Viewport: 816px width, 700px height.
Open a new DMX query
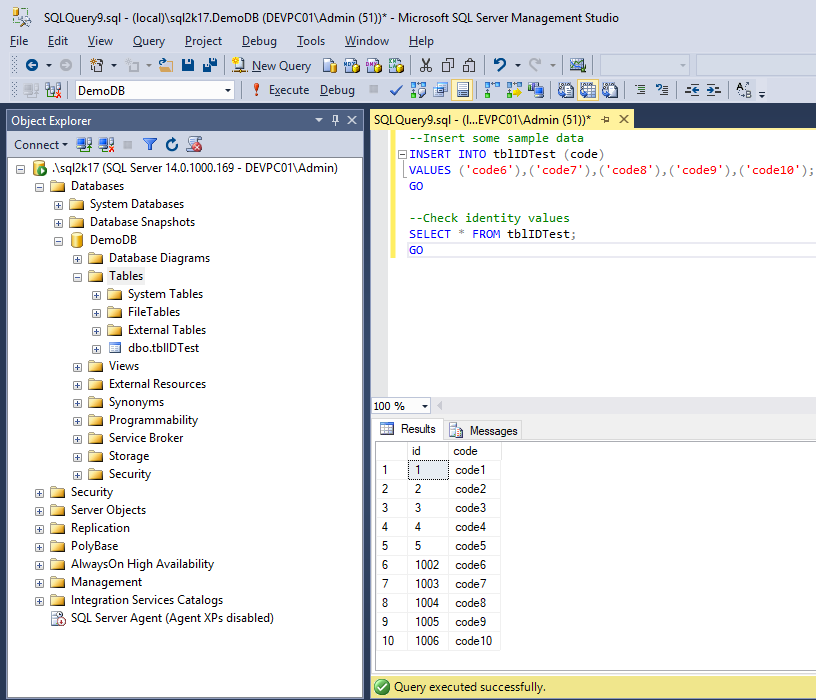pyautogui.click(x=374, y=66)
